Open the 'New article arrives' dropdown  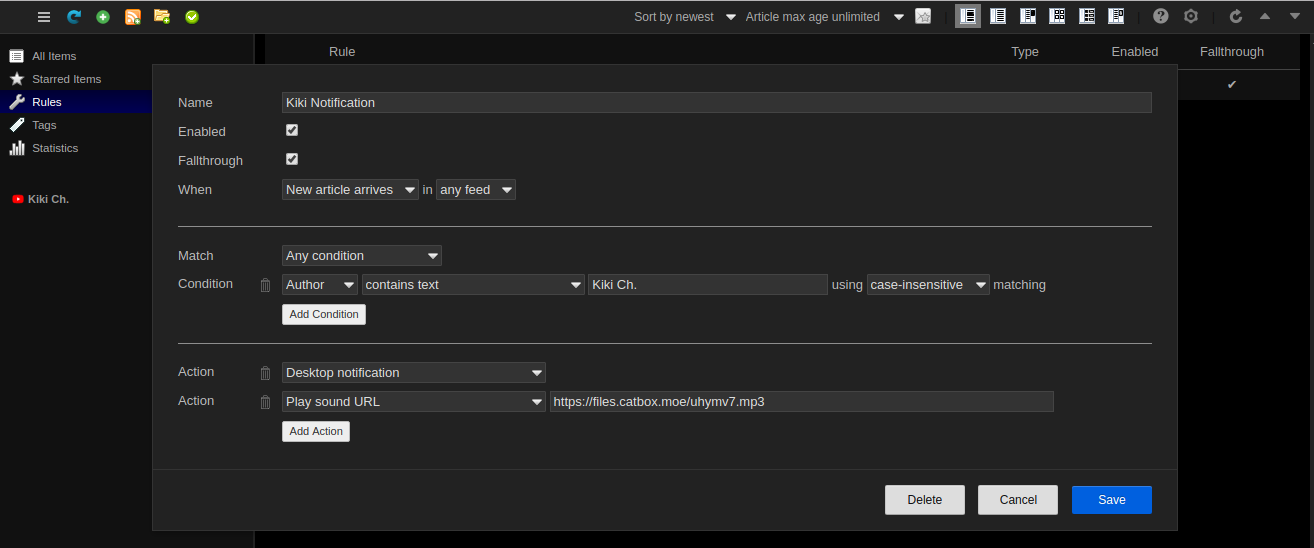(x=350, y=190)
